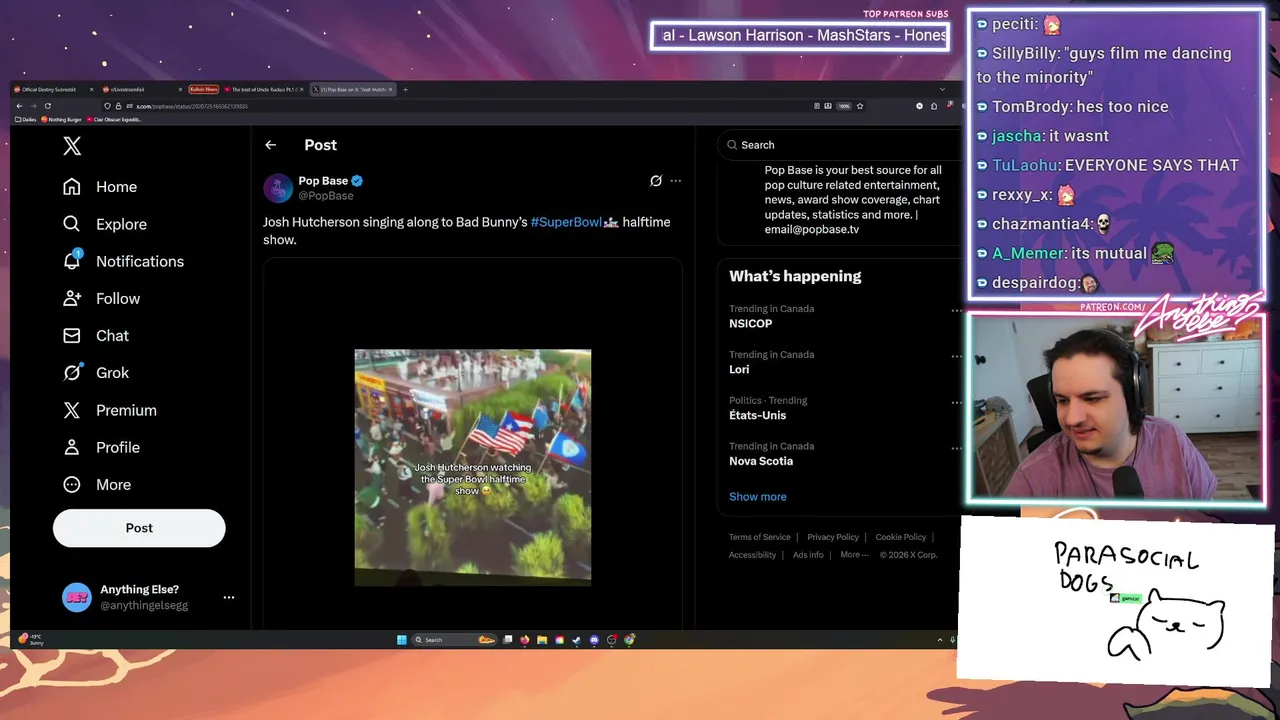Click Show more under What's happening
This screenshot has height=720, width=1280.
758,497
